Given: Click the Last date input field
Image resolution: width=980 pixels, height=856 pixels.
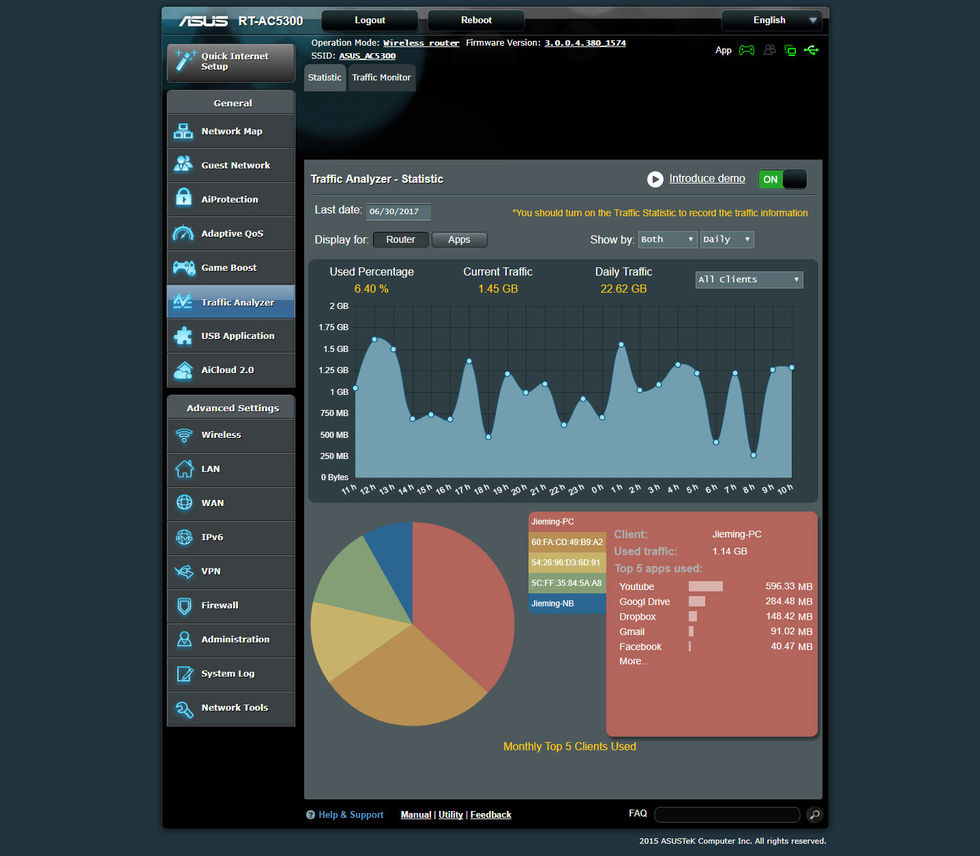Looking at the screenshot, I should 398,212.
